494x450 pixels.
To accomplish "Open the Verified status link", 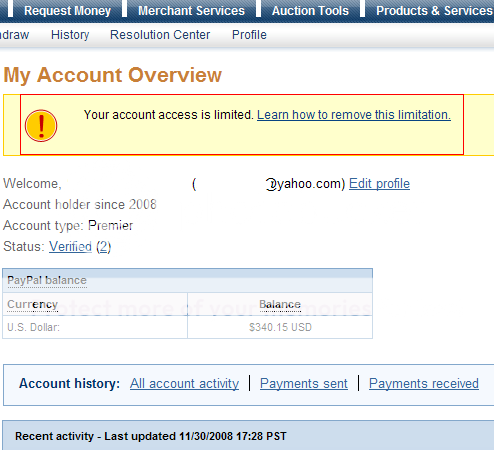I will pos(70,247).
